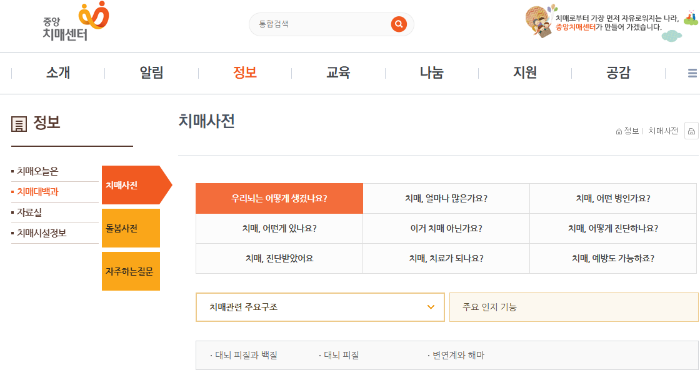Image resolution: width=700 pixels, height=381 pixels.
Task: Open the 소개 main menu
Action: [58, 72]
